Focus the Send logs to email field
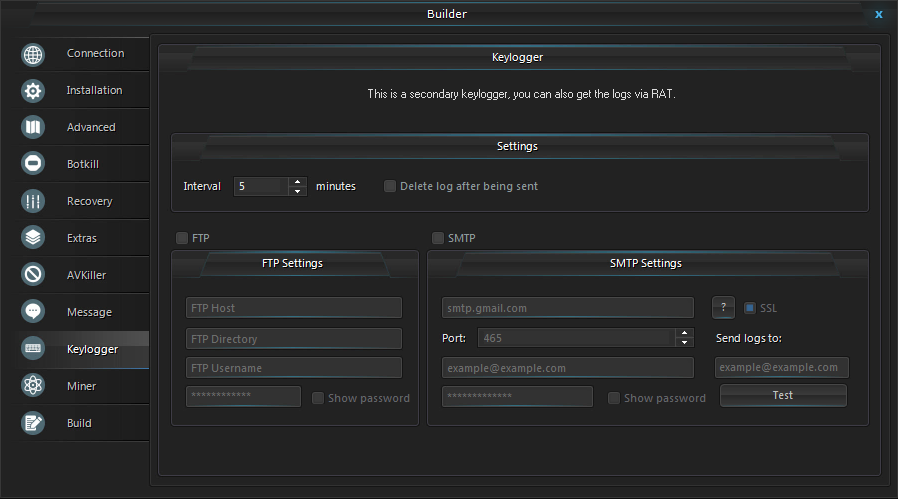This screenshot has width=898, height=499. pyautogui.click(x=782, y=367)
